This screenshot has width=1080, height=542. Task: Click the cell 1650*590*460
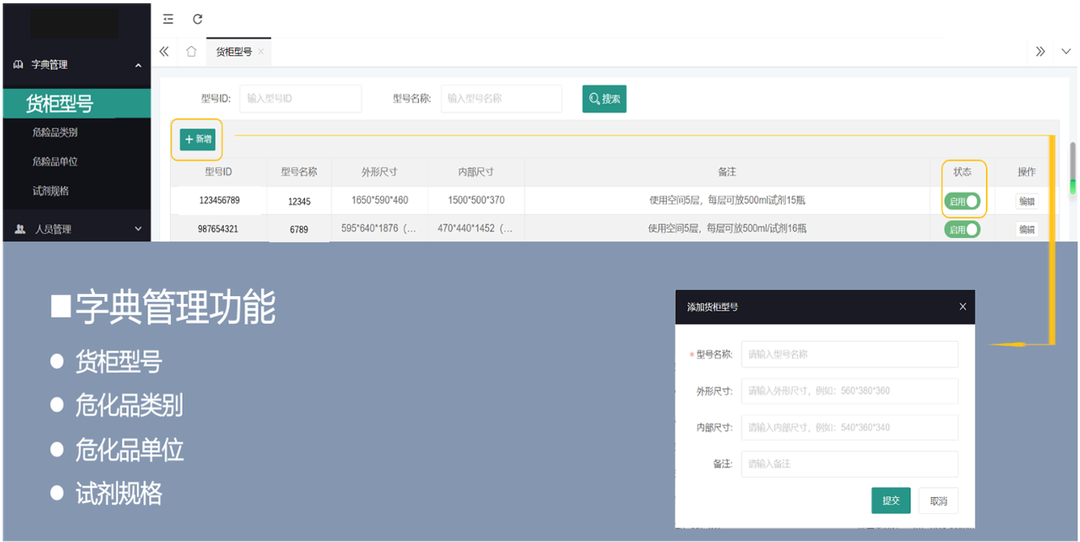point(380,200)
